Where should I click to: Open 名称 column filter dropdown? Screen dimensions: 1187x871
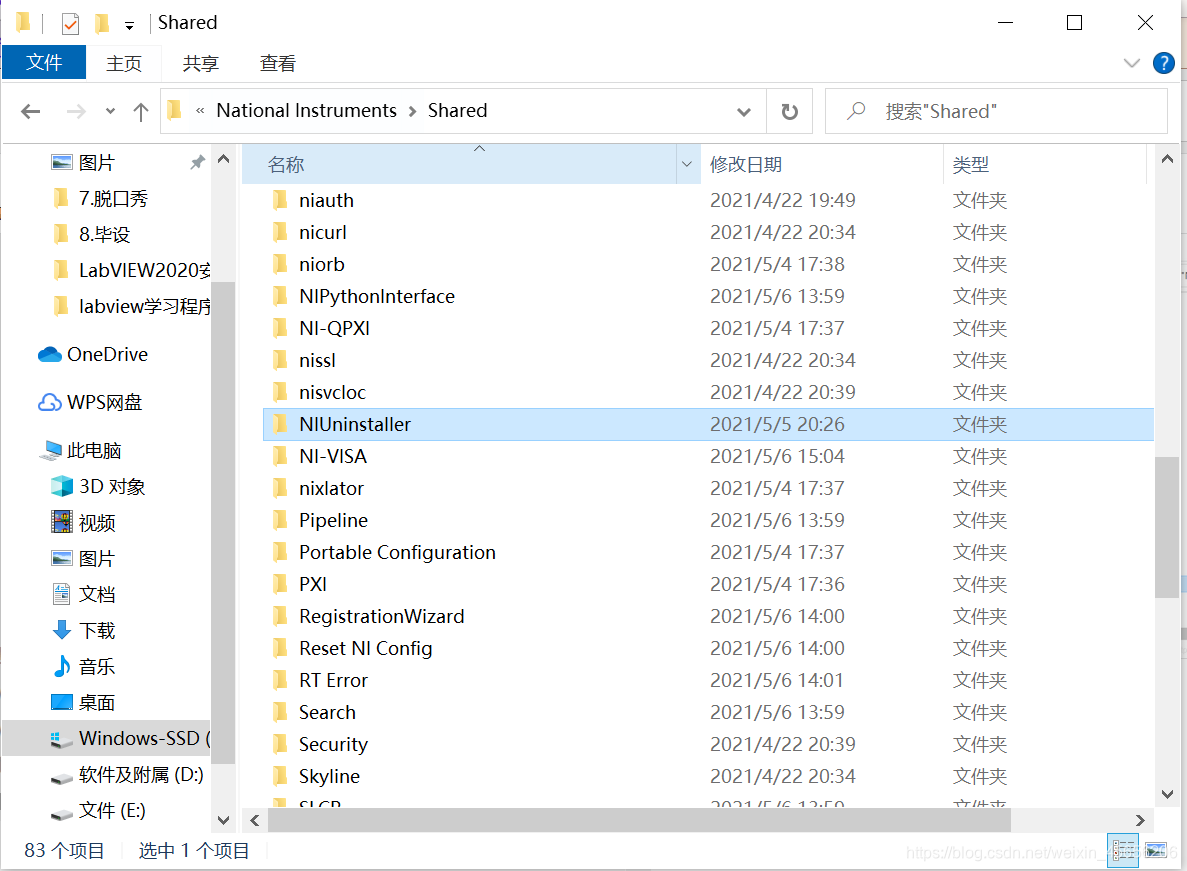pos(687,163)
